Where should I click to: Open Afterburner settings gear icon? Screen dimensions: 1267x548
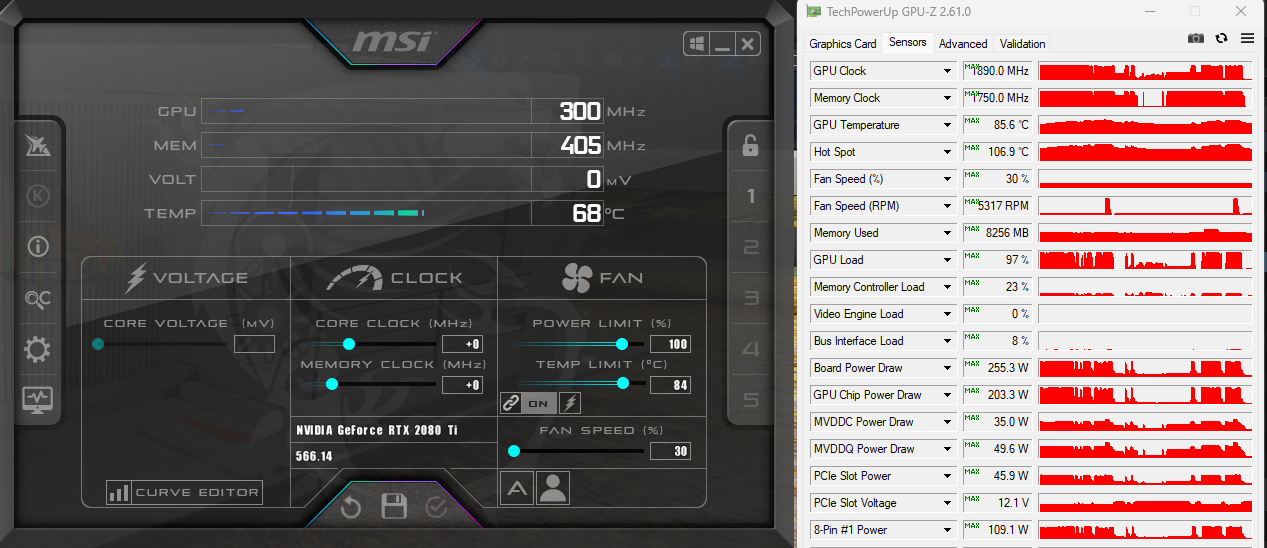pyautogui.click(x=38, y=350)
